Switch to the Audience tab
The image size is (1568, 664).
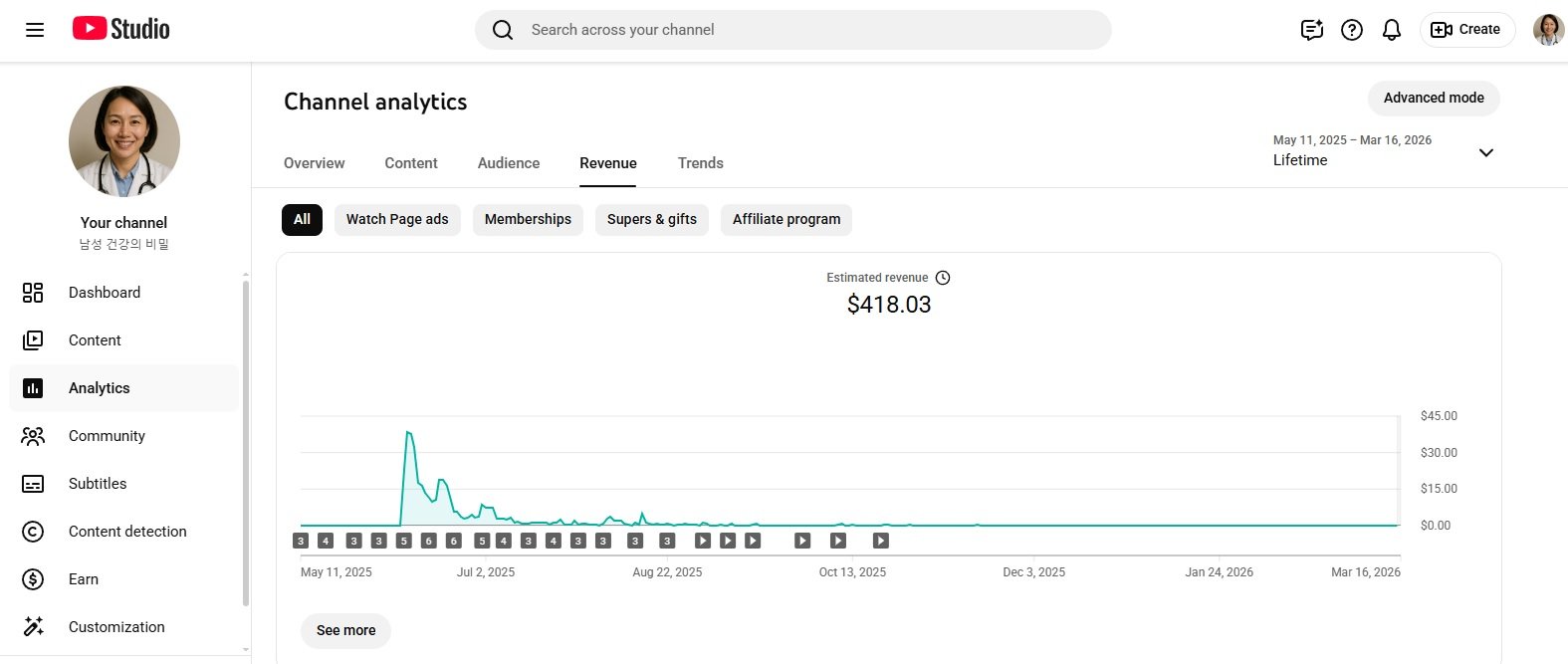509,163
